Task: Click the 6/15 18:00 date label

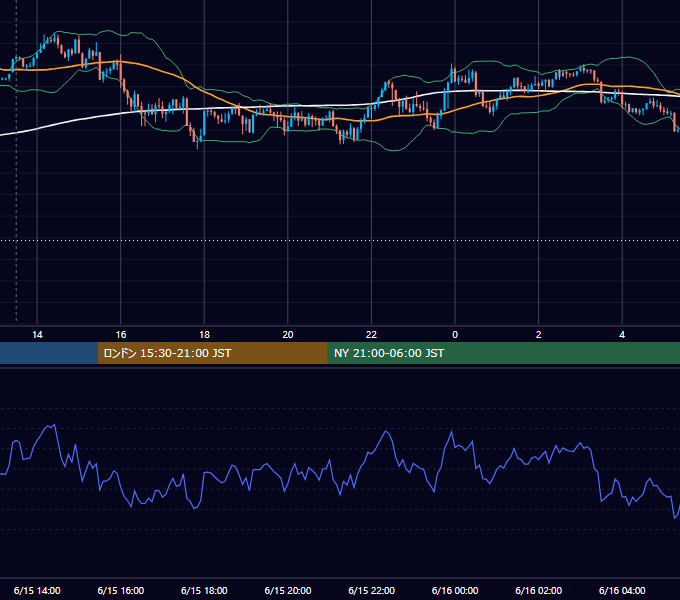Action: 204,590
